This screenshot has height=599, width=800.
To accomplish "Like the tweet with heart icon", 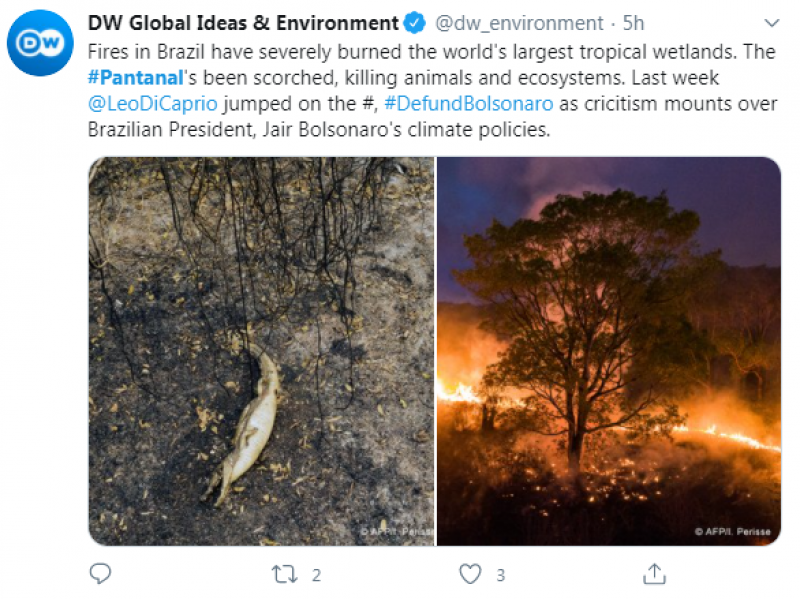I will pos(470,574).
